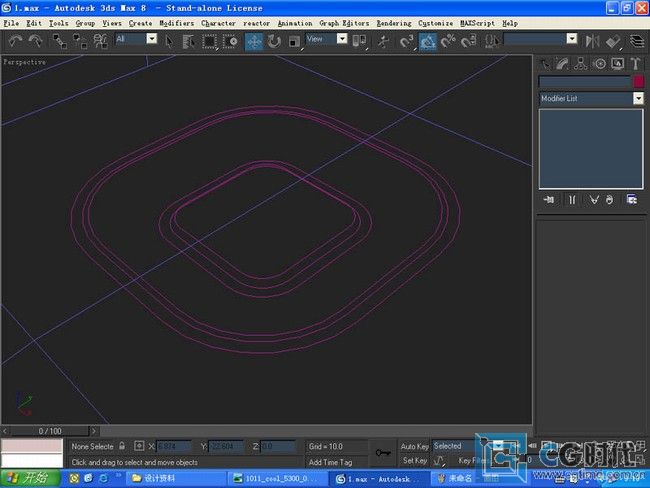Toggle Show End Result icon
This screenshot has width=650, height=488.
[x=572, y=200]
